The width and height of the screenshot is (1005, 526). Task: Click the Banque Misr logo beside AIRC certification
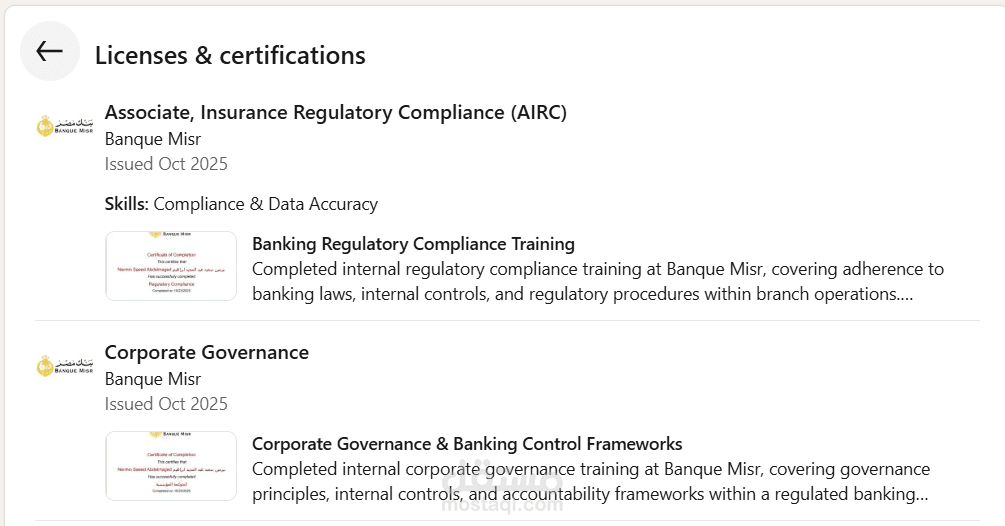(x=65, y=125)
